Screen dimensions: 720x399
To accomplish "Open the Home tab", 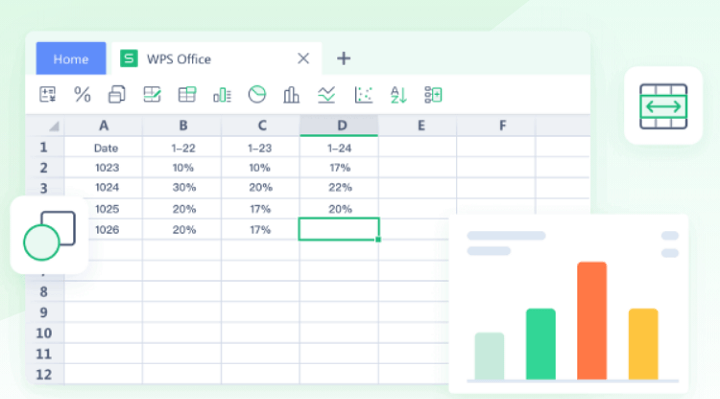I will coord(71,58).
